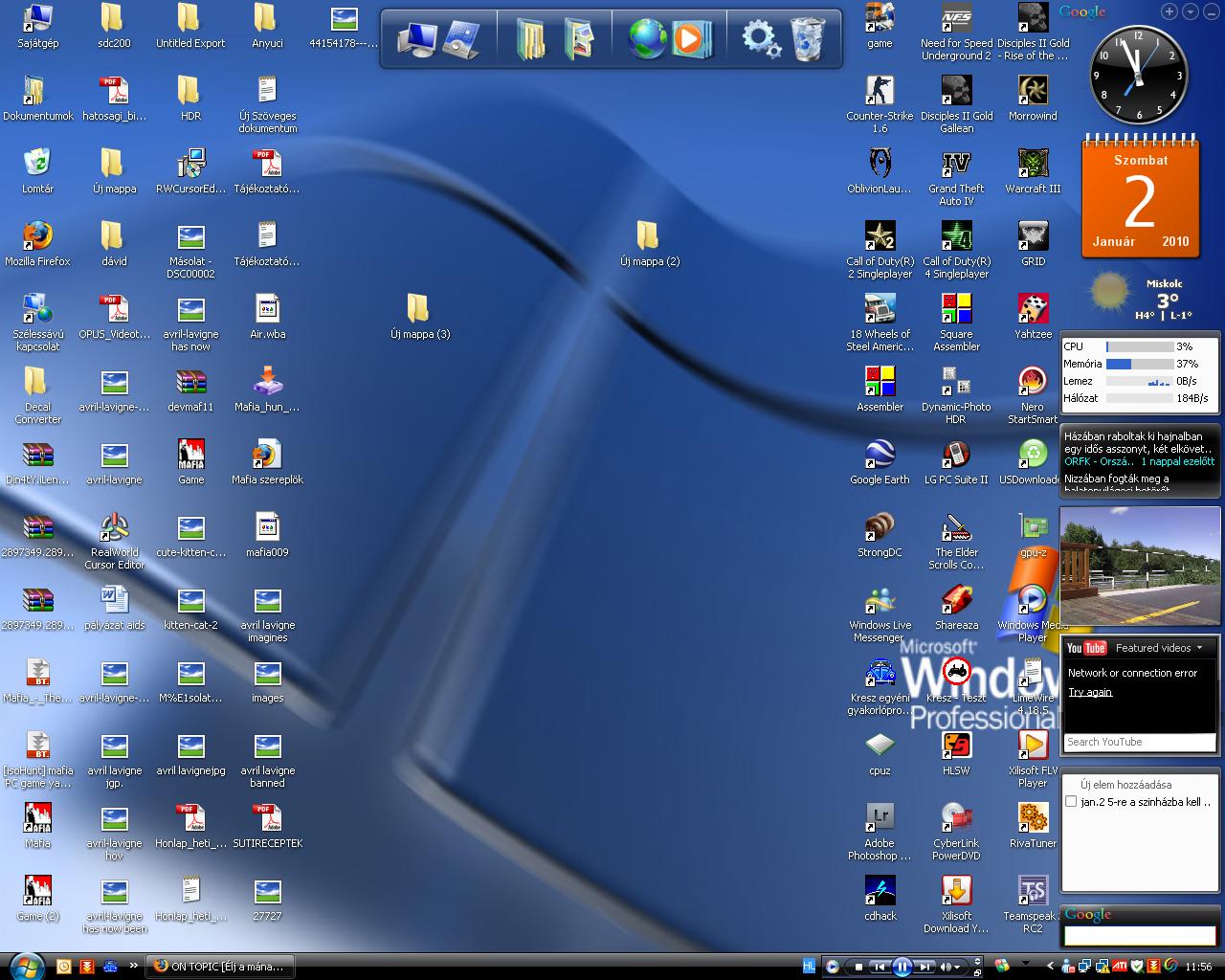Select the cpuz desktop icon
This screenshot has height=980, width=1225.
pyautogui.click(x=880, y=754)
